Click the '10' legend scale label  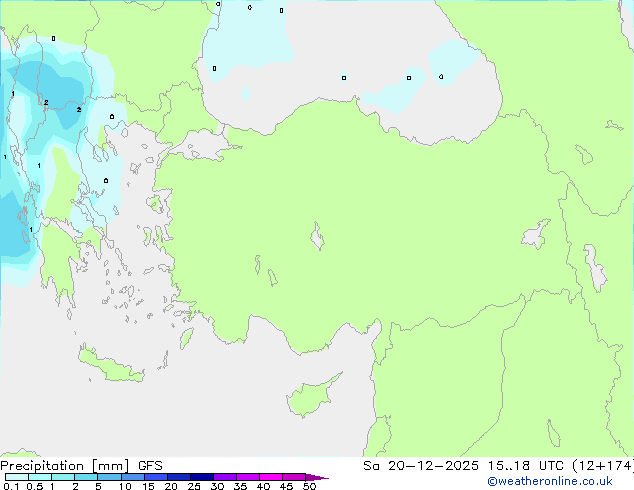(125, 486)
